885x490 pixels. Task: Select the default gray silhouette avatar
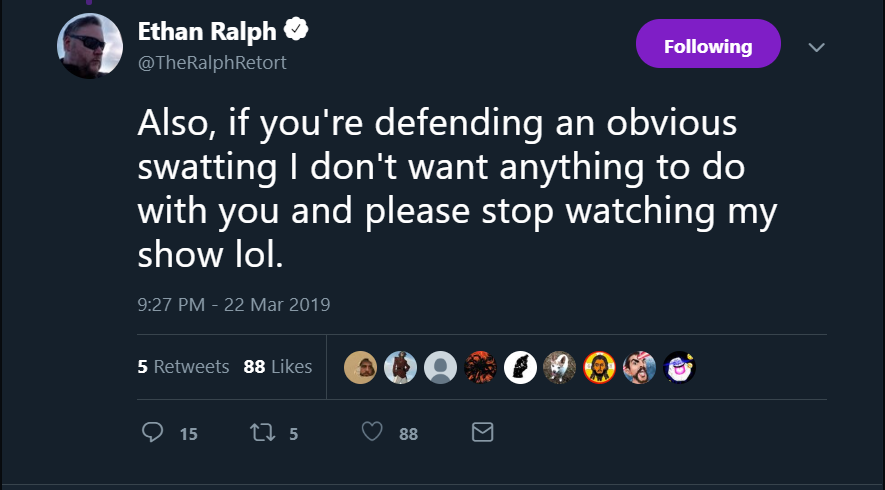[x=440, y=368]
